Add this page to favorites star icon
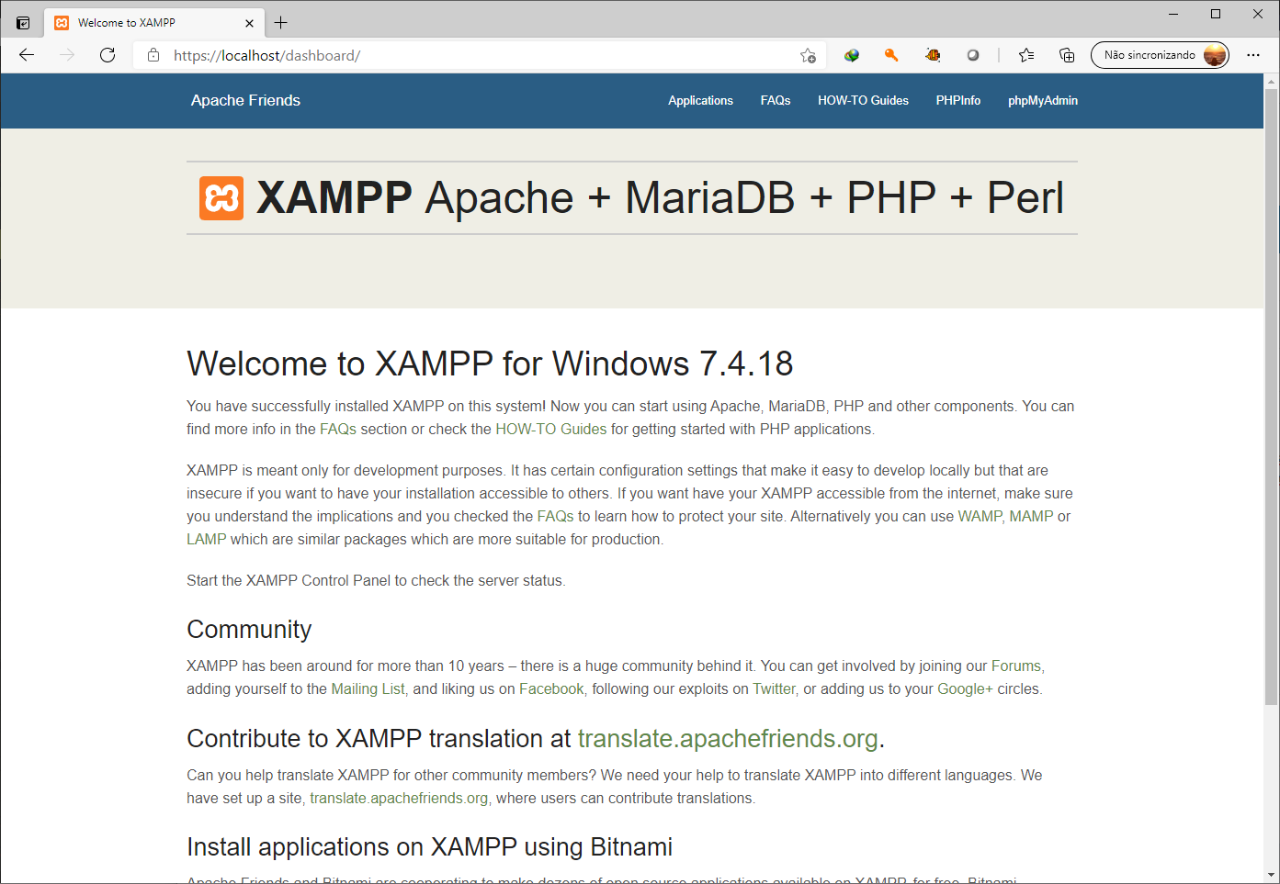 808,56
